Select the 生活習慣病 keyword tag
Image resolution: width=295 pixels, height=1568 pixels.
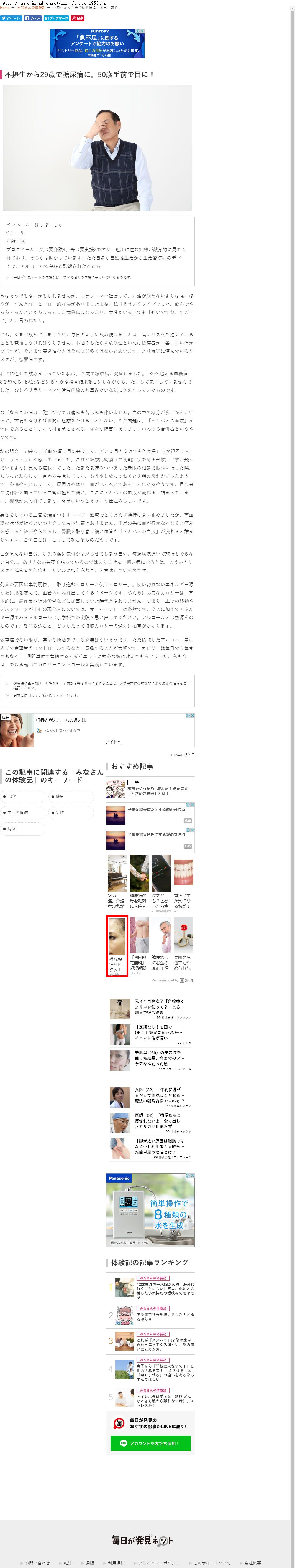click(22, 813)
